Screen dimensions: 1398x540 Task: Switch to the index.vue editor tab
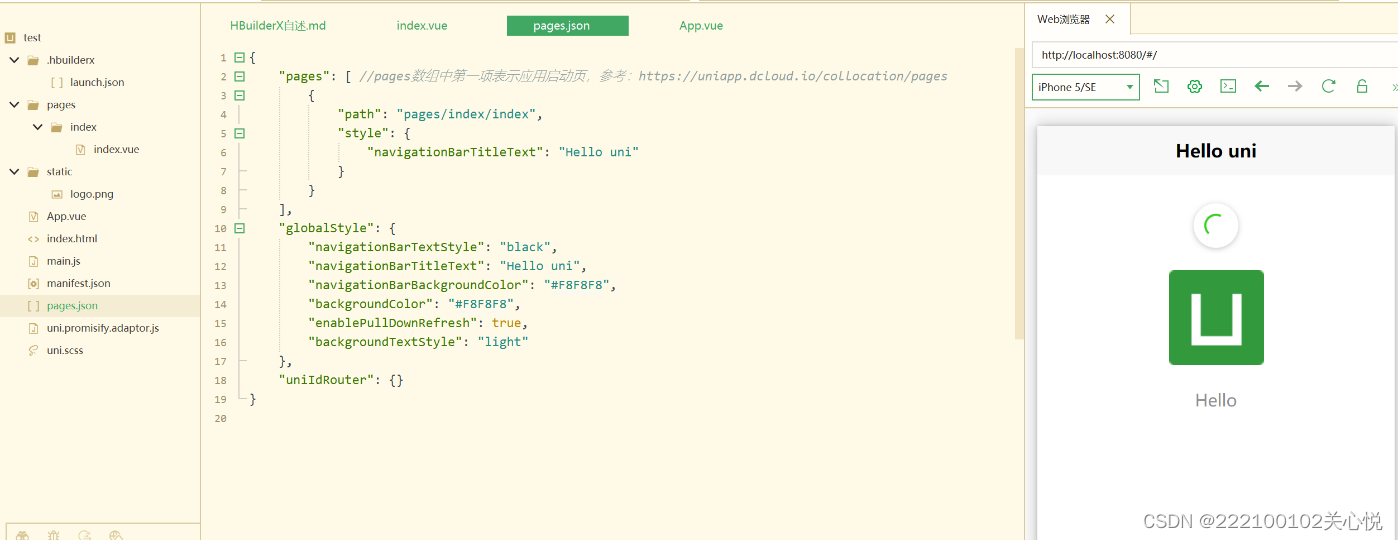click(x=422, y=26)
